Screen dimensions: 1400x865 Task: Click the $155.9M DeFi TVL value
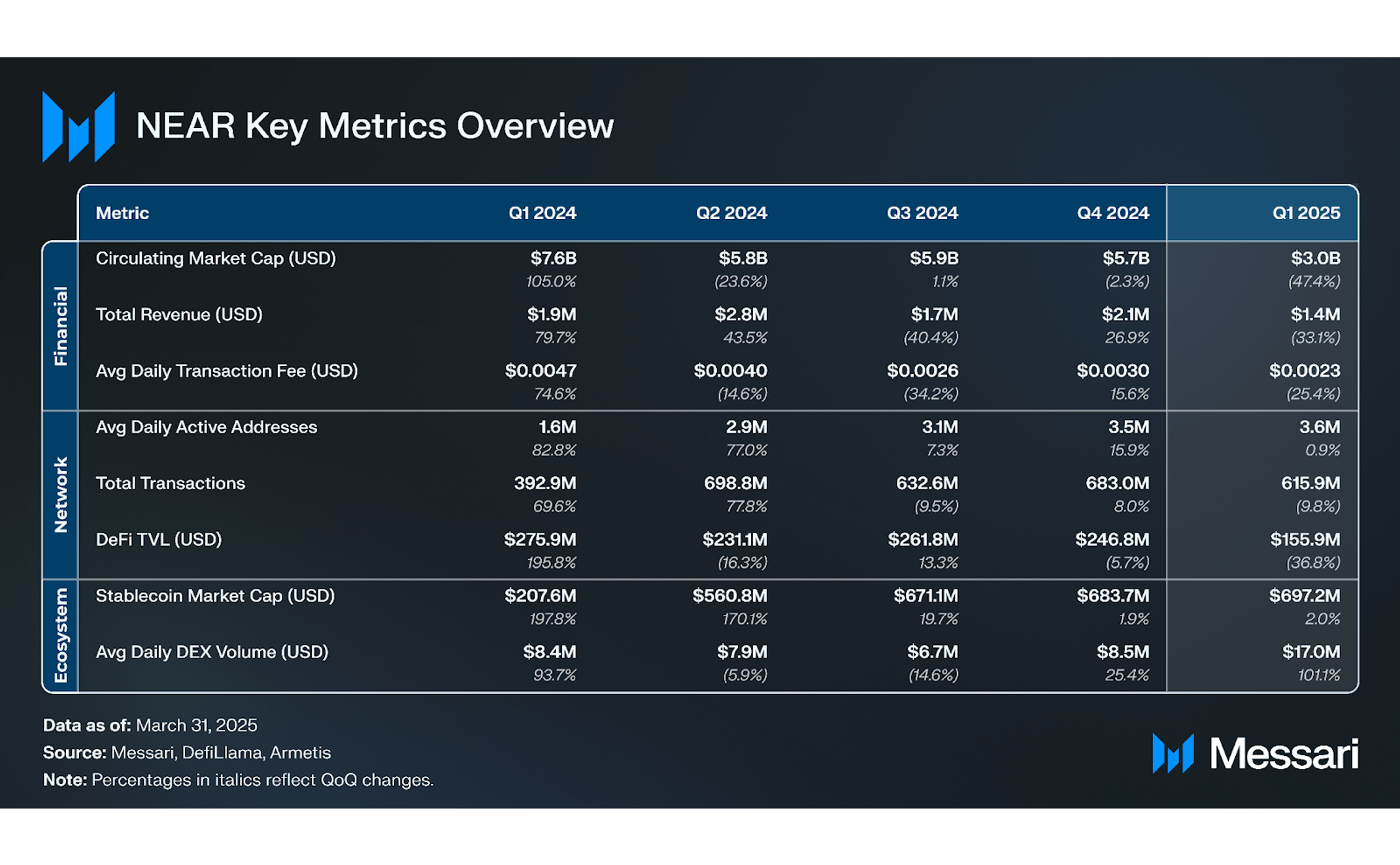(1305, 539)
